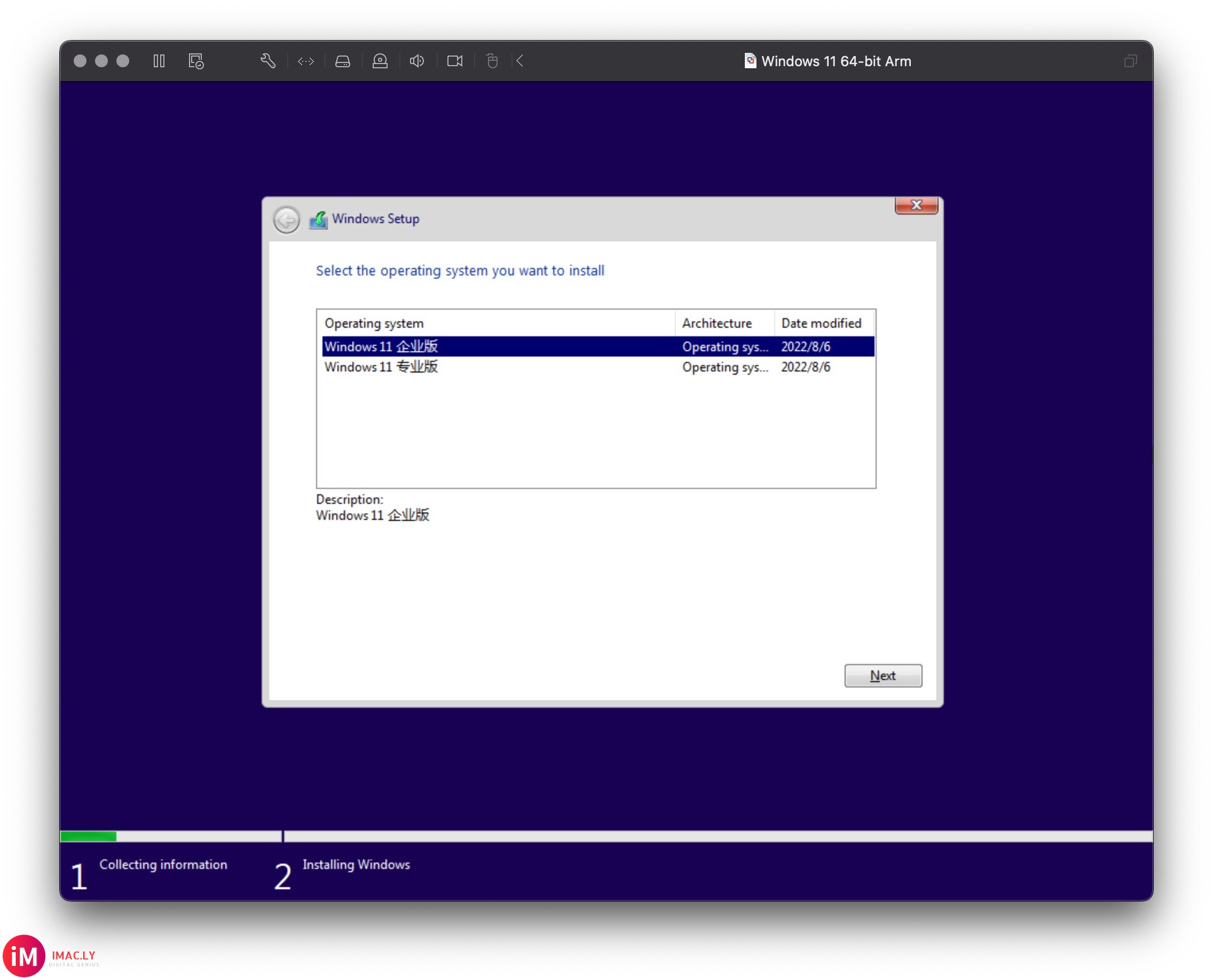The height and width of the screenshot is (980, 1213).
Task: Click the Architecture column header
Action: [724, 323]
